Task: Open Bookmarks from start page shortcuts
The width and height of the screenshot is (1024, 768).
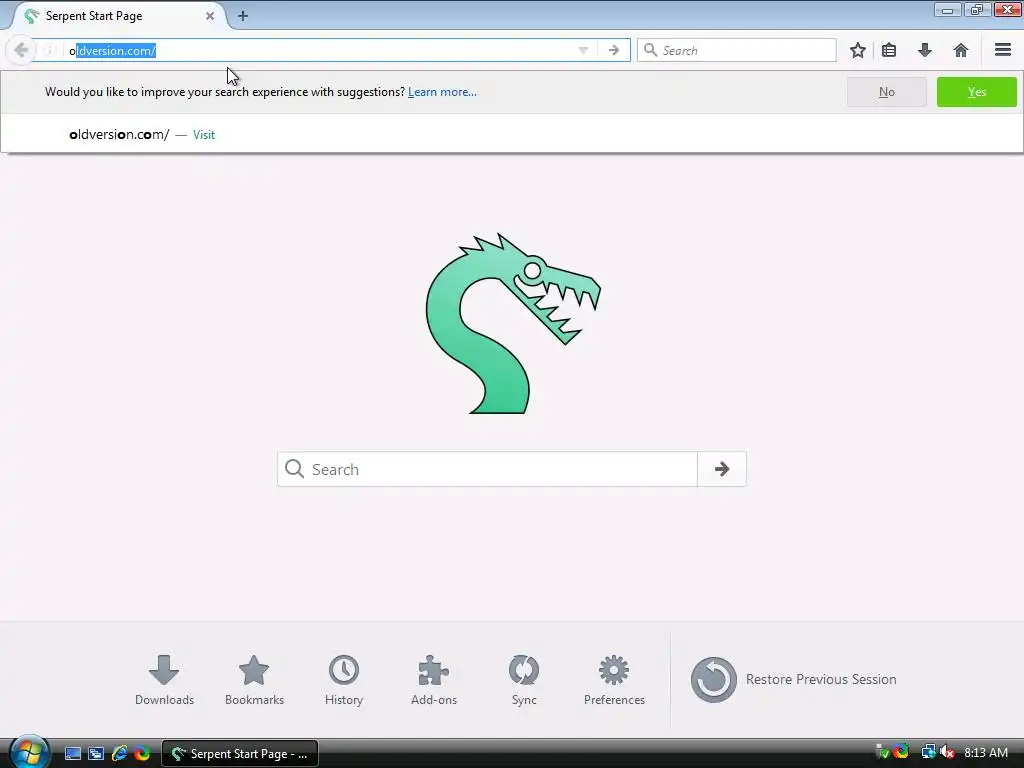Action: (254, 680)
